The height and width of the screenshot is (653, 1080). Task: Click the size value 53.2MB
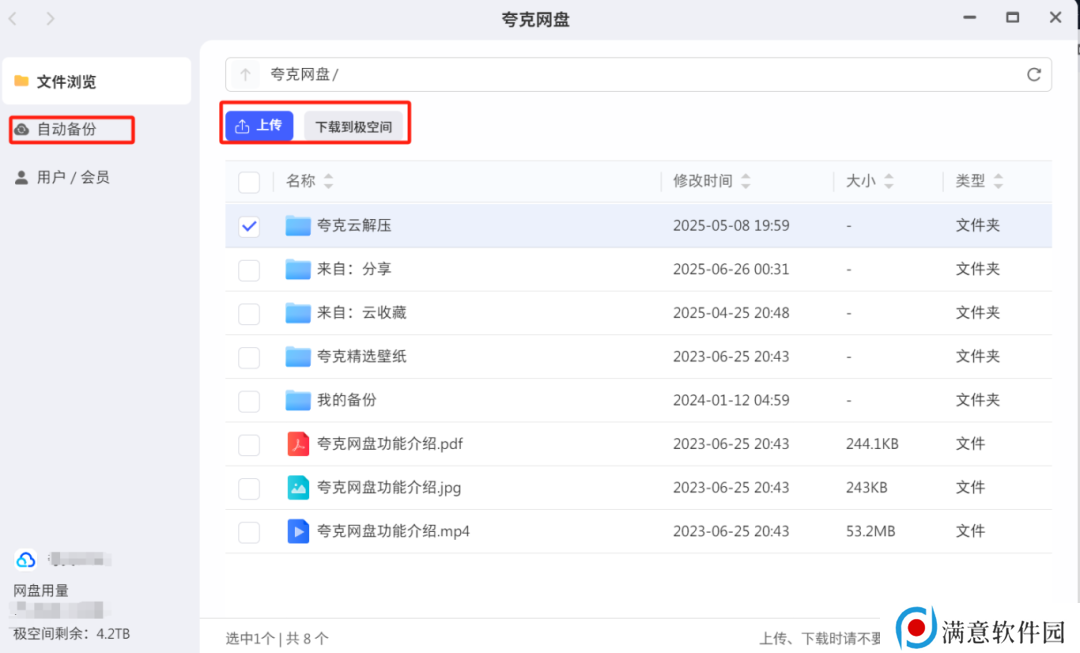click(x=871, y=531)
